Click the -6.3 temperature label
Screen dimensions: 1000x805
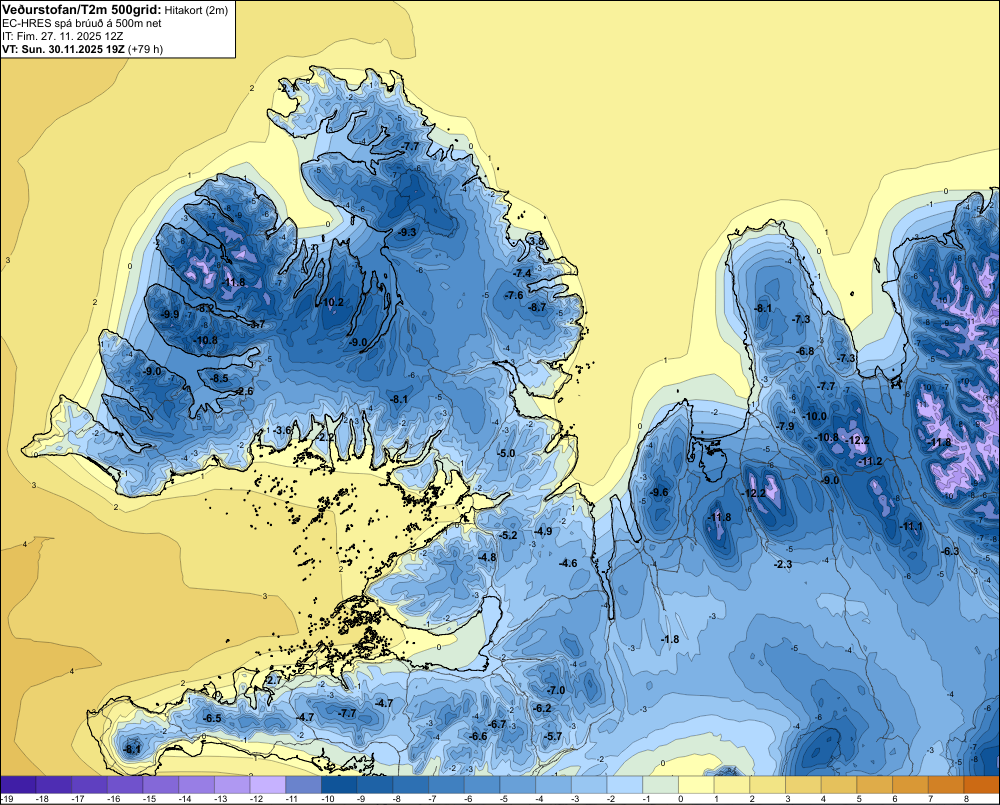(x=950, y=552)
